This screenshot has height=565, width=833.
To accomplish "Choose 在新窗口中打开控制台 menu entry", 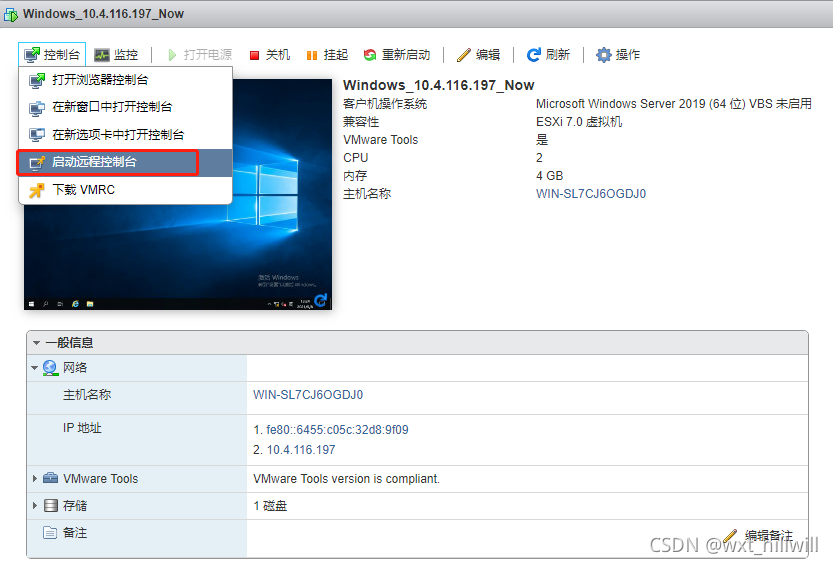I will (x=125, y=107).
